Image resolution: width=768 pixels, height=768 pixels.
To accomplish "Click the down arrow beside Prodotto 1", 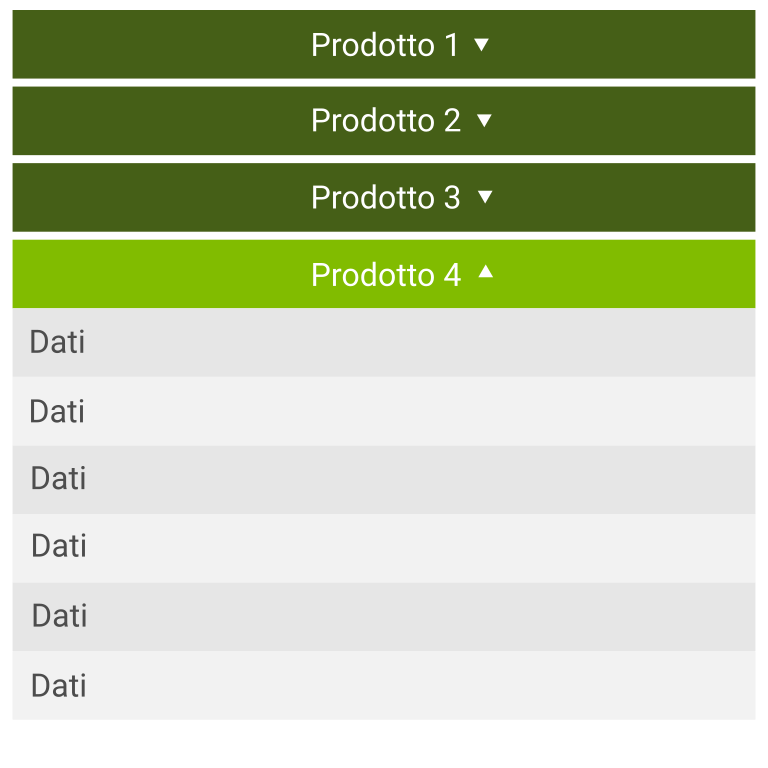I will click(481, 45).
